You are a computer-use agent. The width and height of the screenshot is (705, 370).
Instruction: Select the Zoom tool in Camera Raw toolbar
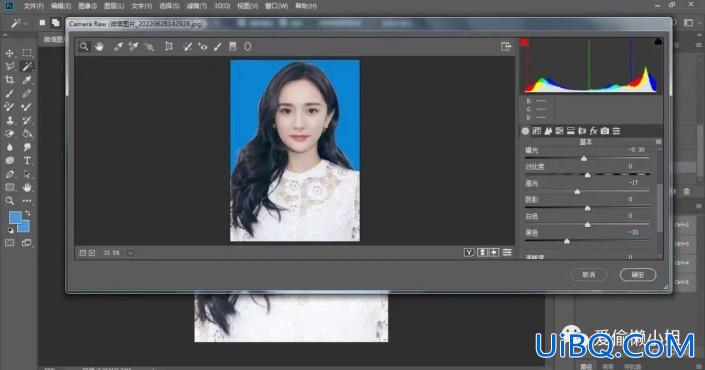pos(84,46)
